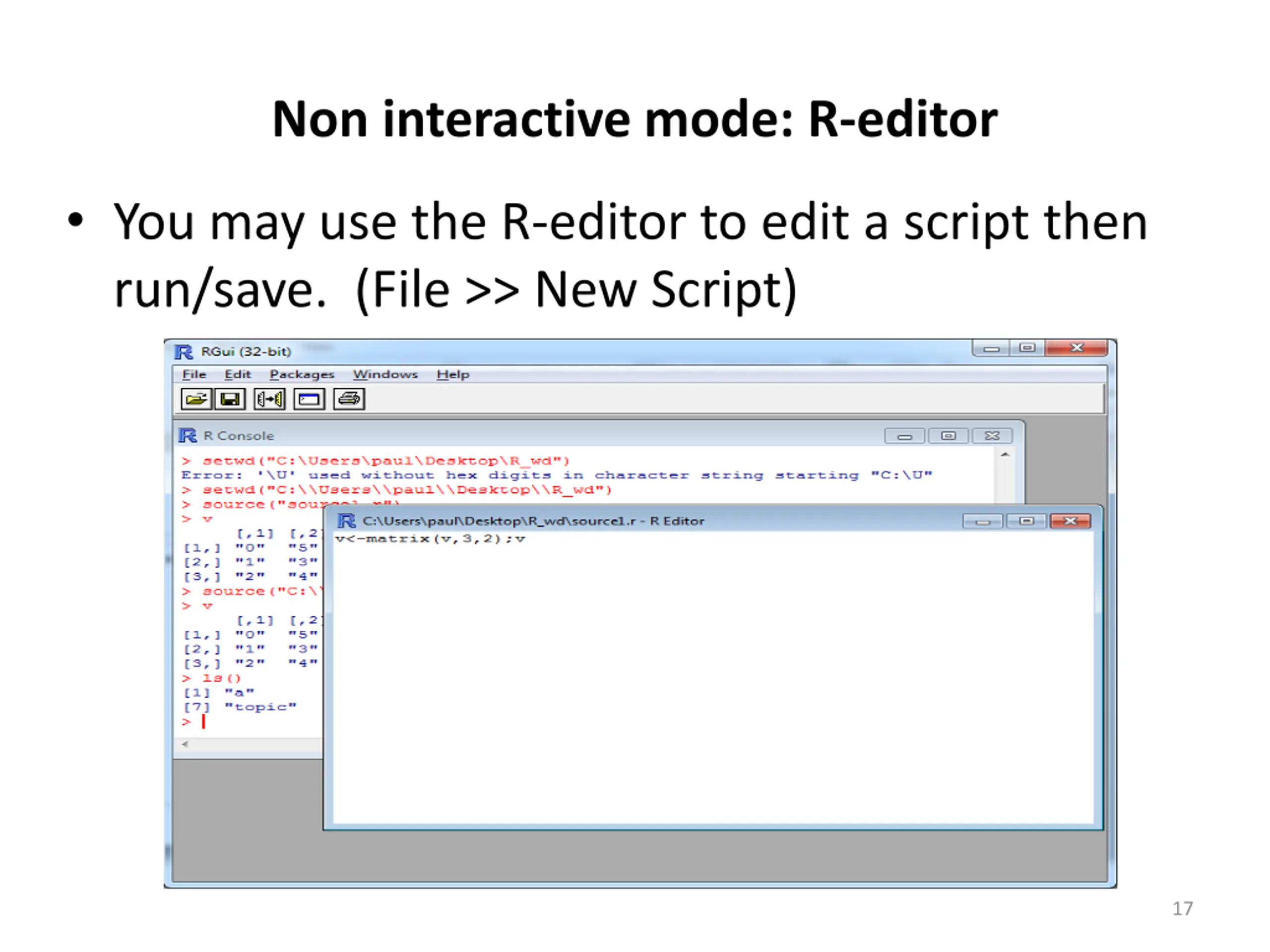Open the File menu

[194, 375]
